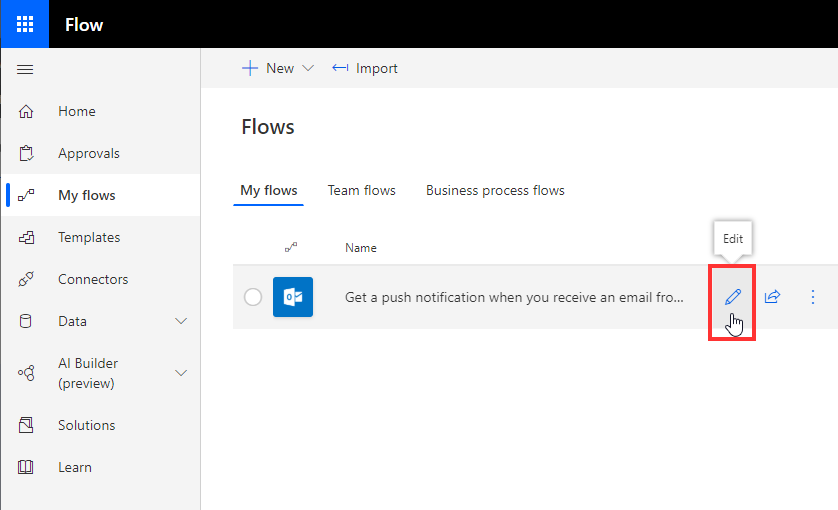Switch to the Team flows tab

(361, 190)
